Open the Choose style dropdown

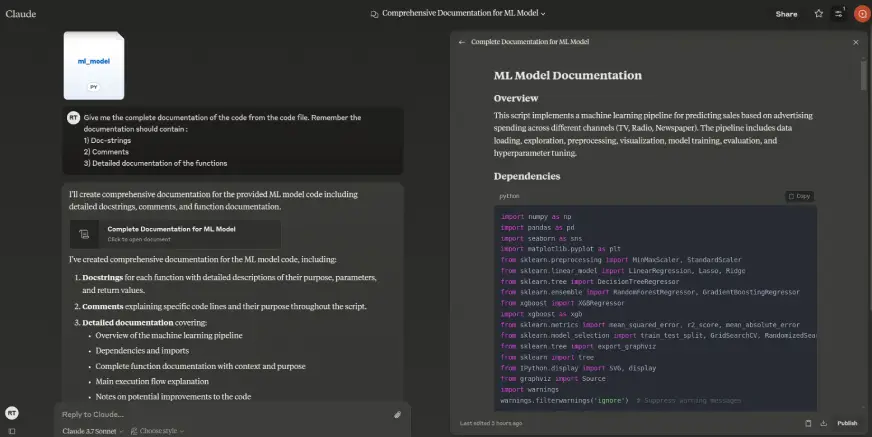pos(160,431)
